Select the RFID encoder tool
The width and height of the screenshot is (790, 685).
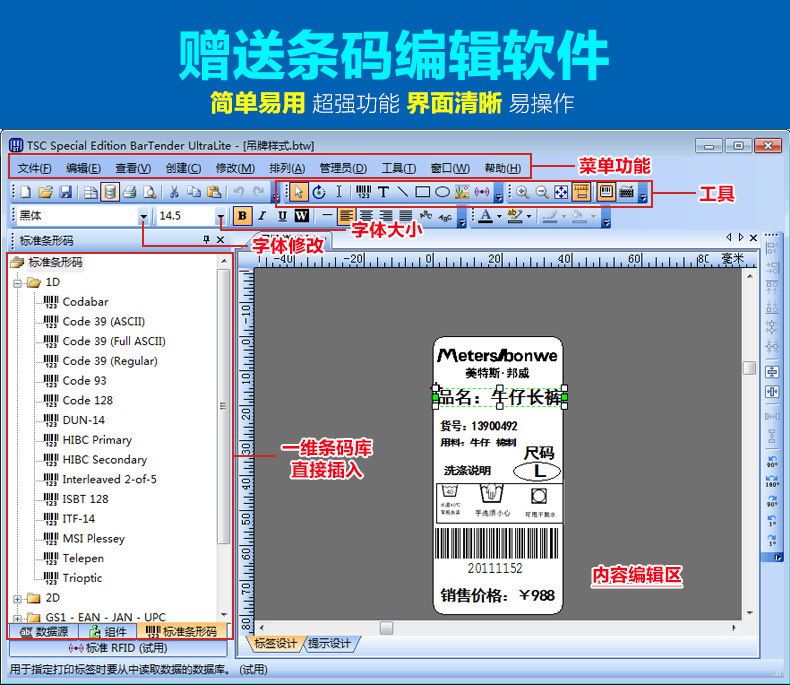pyautogui.click(x=482, y=192)
